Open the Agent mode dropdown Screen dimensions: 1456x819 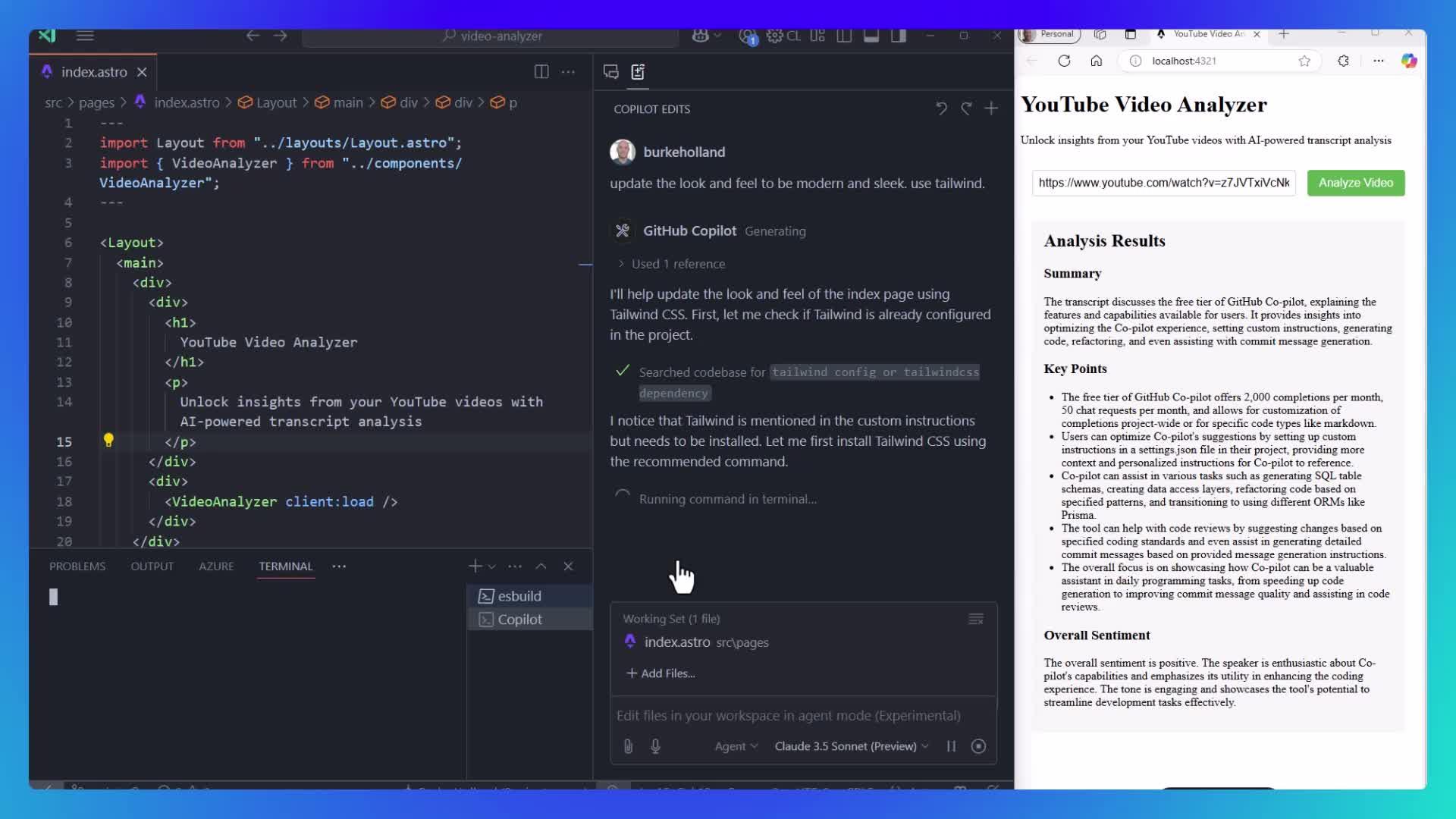[736, 746]
